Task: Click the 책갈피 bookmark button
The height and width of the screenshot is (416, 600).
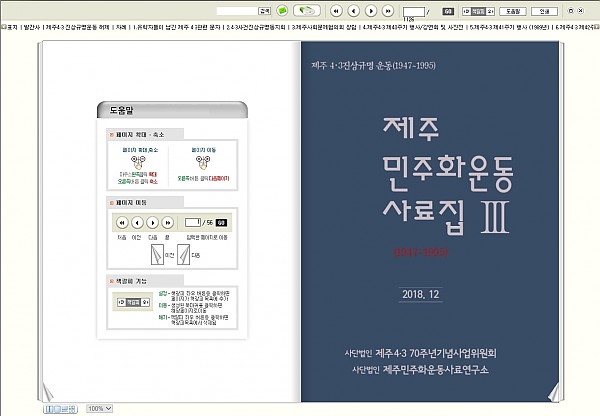Action: [x=478, y=11]
